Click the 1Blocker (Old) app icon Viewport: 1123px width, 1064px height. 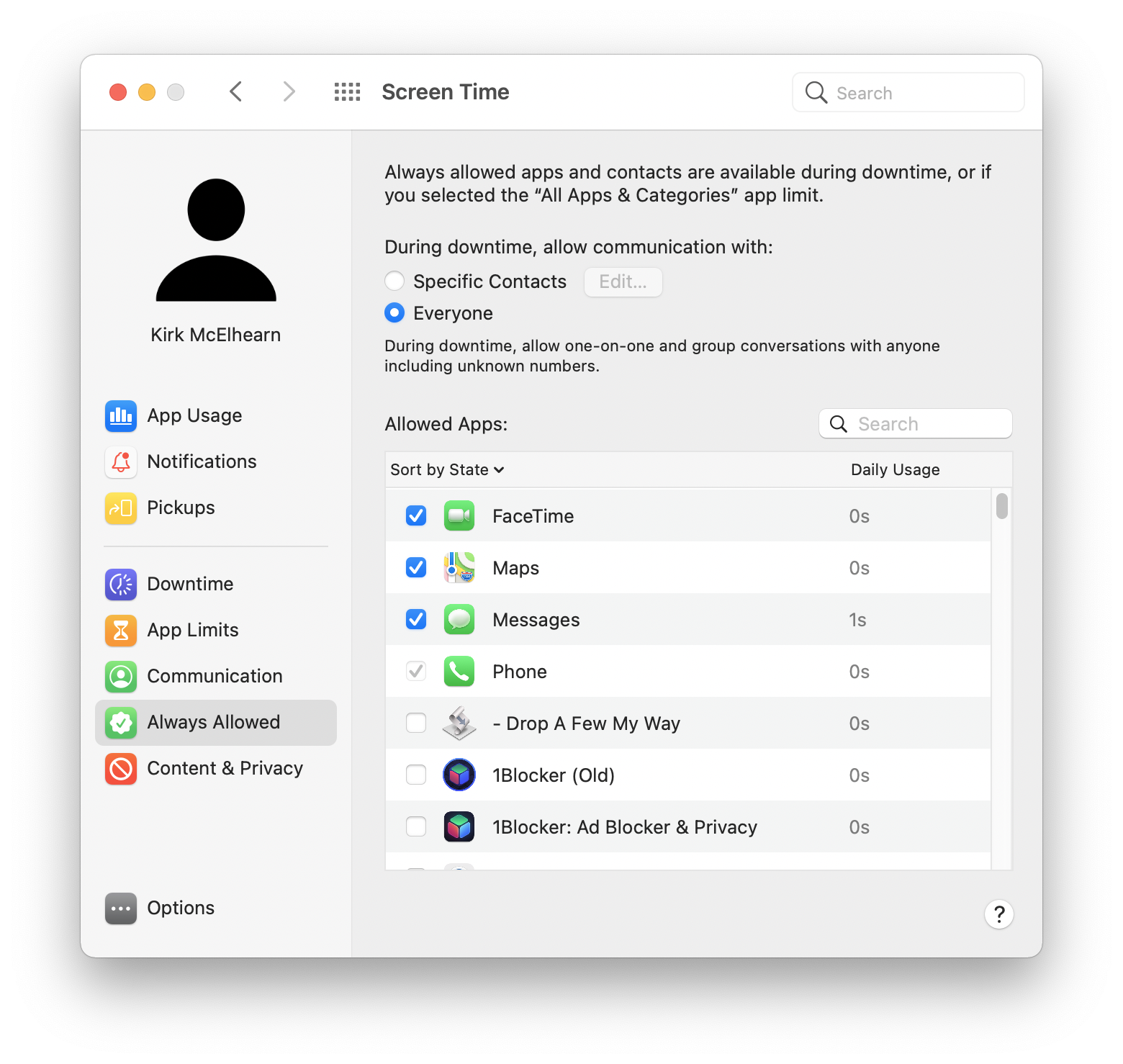click(x=459, y=775)
